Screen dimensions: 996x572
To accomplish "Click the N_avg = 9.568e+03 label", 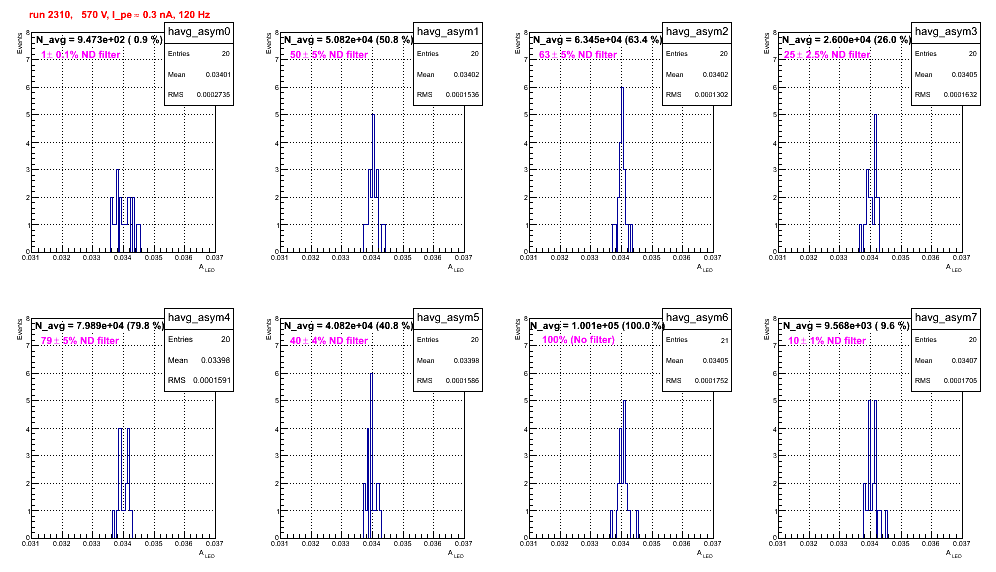I will [846, 326].
